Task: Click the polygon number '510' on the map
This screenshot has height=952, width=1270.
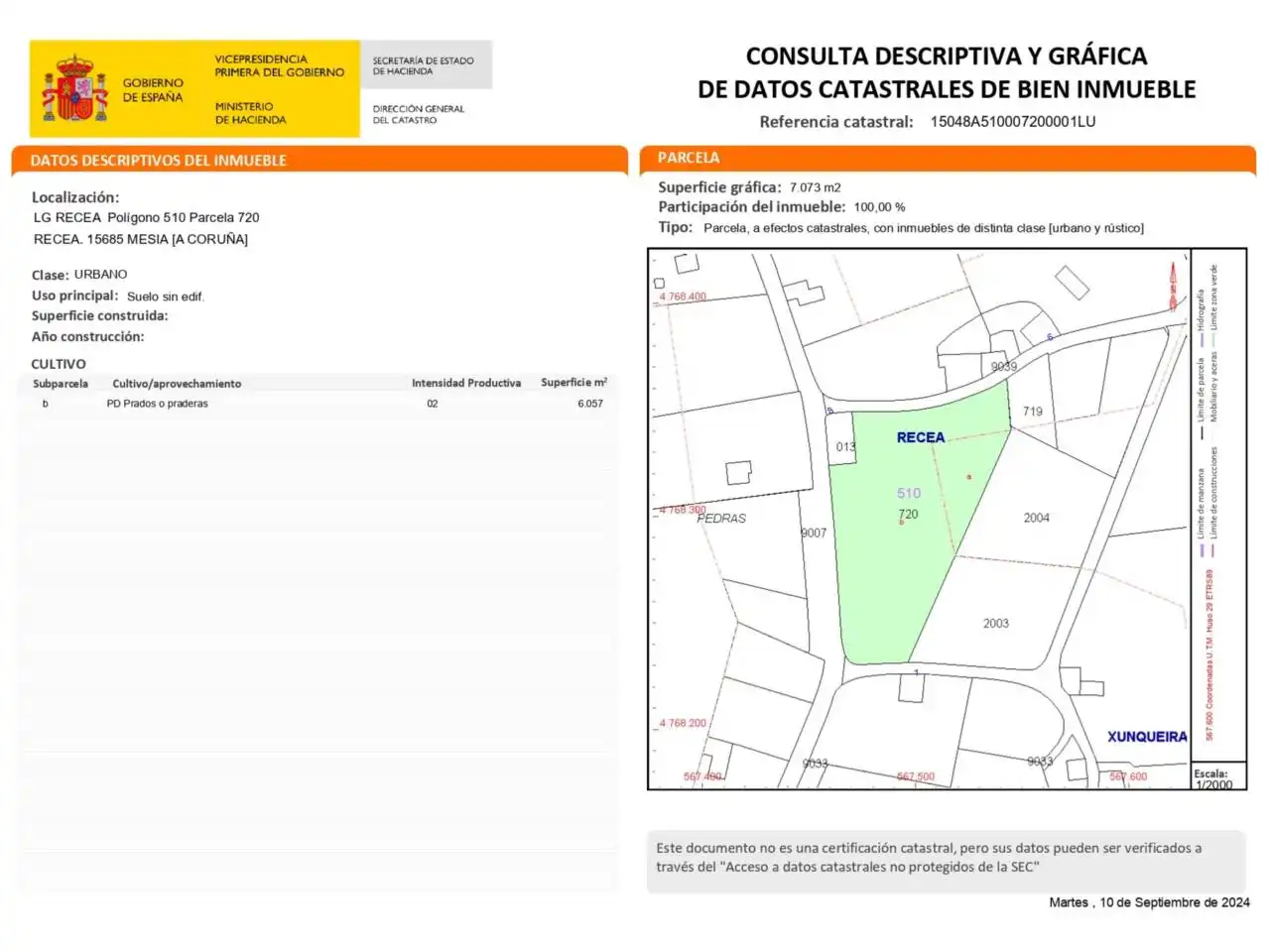Action: tap(909, 493)
